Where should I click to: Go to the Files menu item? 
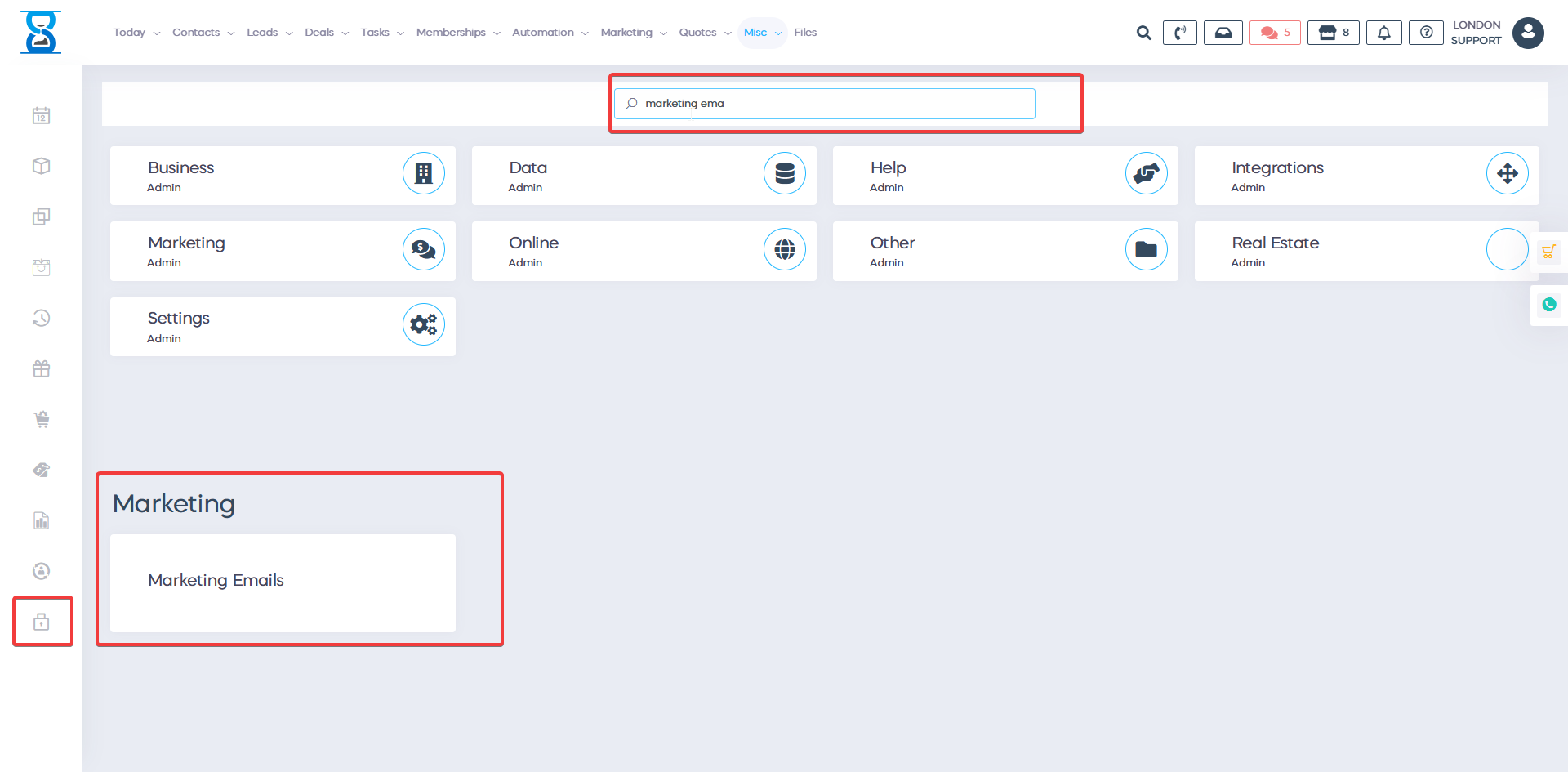point(805,33)
